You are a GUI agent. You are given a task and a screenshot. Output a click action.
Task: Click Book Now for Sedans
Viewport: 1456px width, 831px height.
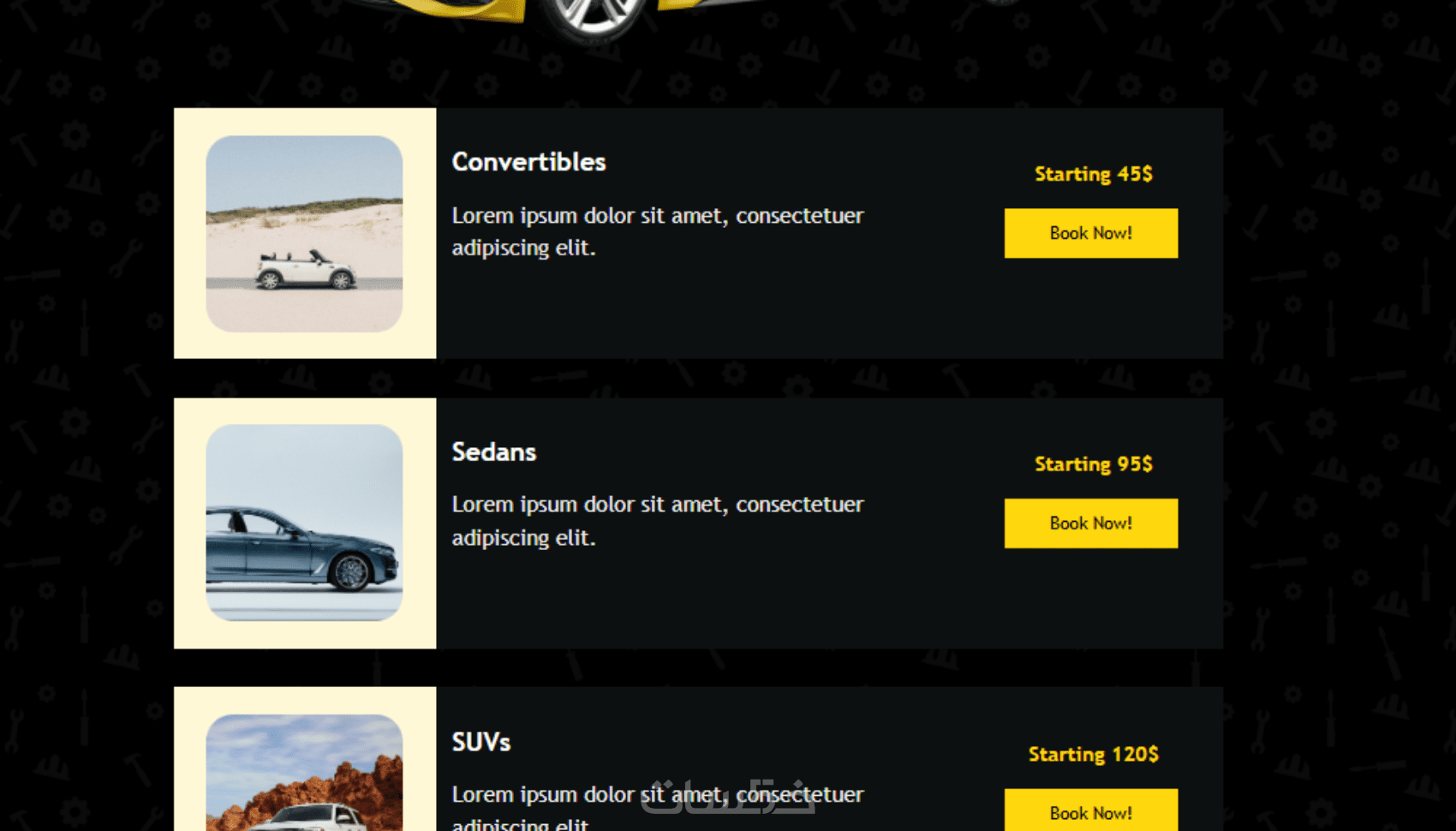(1090, 523)
